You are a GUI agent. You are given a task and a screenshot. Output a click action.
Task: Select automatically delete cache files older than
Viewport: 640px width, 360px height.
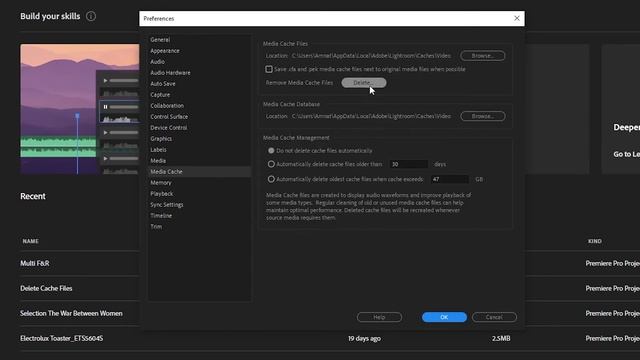pyautogui.click(x=271, y=164)
